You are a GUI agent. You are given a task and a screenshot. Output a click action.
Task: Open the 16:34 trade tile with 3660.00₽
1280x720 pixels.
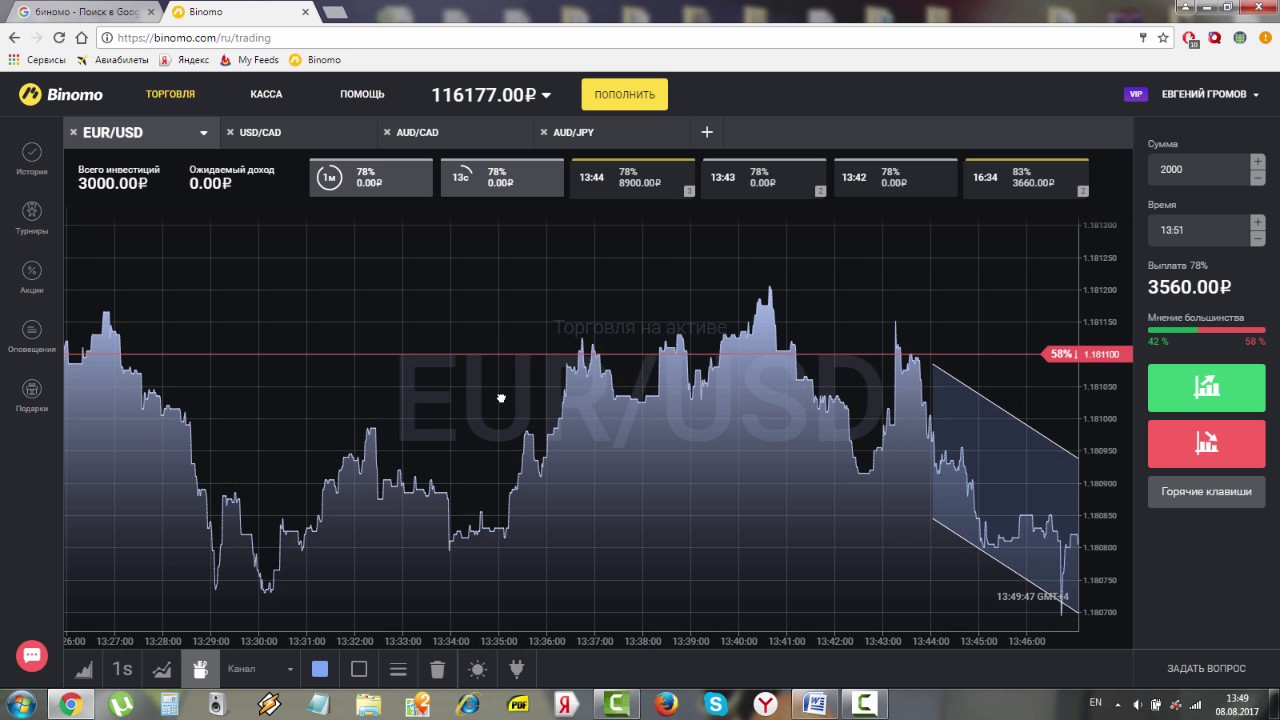click(x=1026, y=177)
